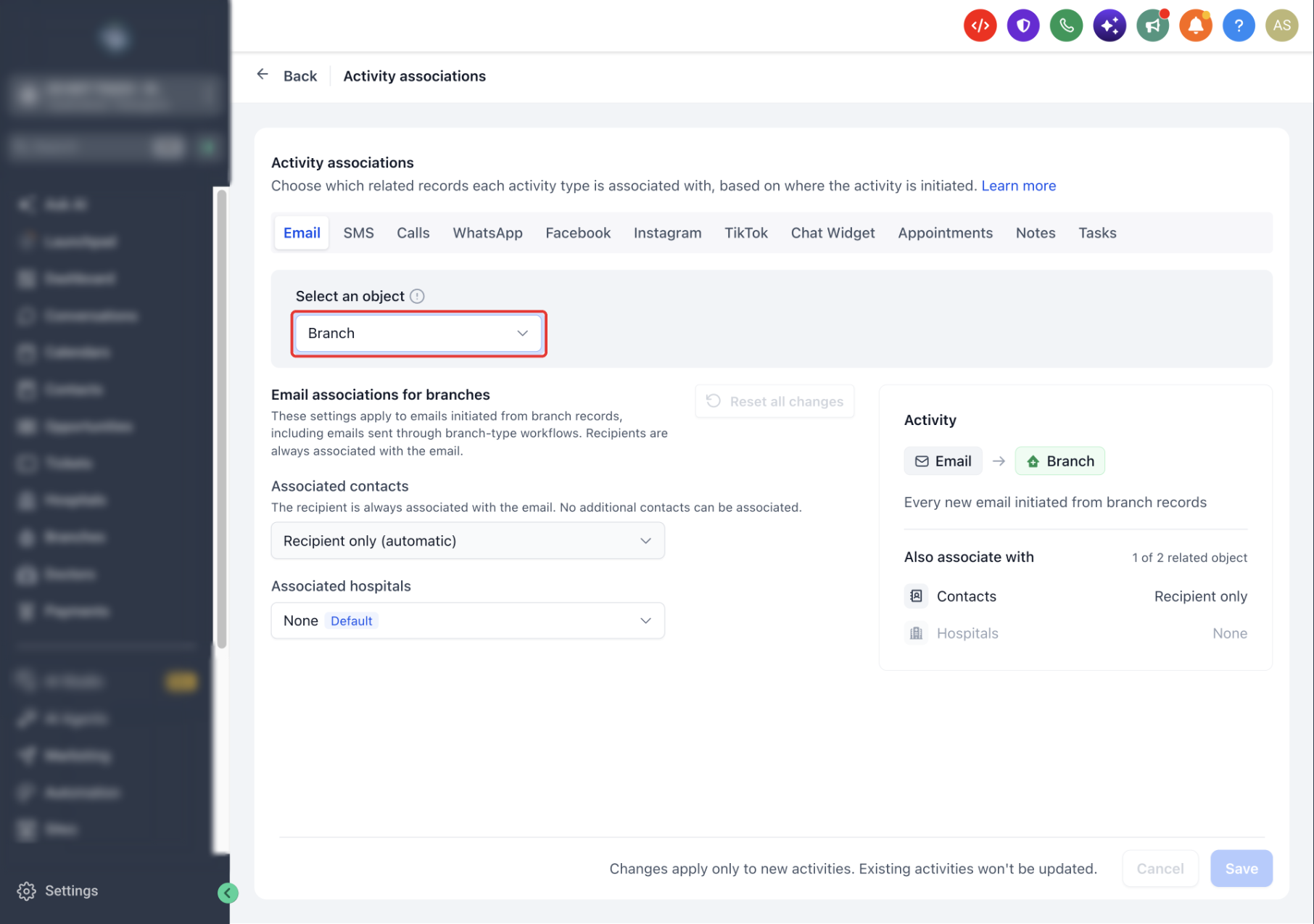
Task: Click the sidebar vertical scrollbar
Action: 222,418
